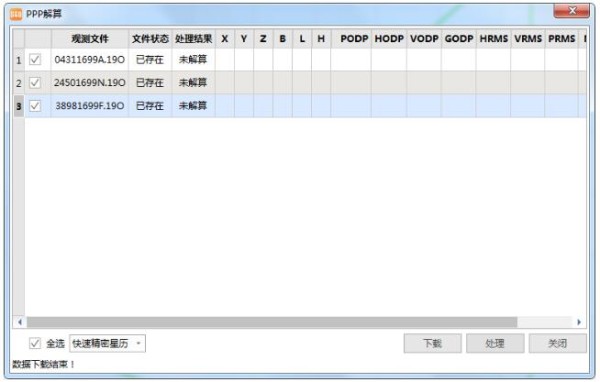Click 已存在 status in row 2
The width and height of the screenshot is (600, 382).
click(150, 83)
